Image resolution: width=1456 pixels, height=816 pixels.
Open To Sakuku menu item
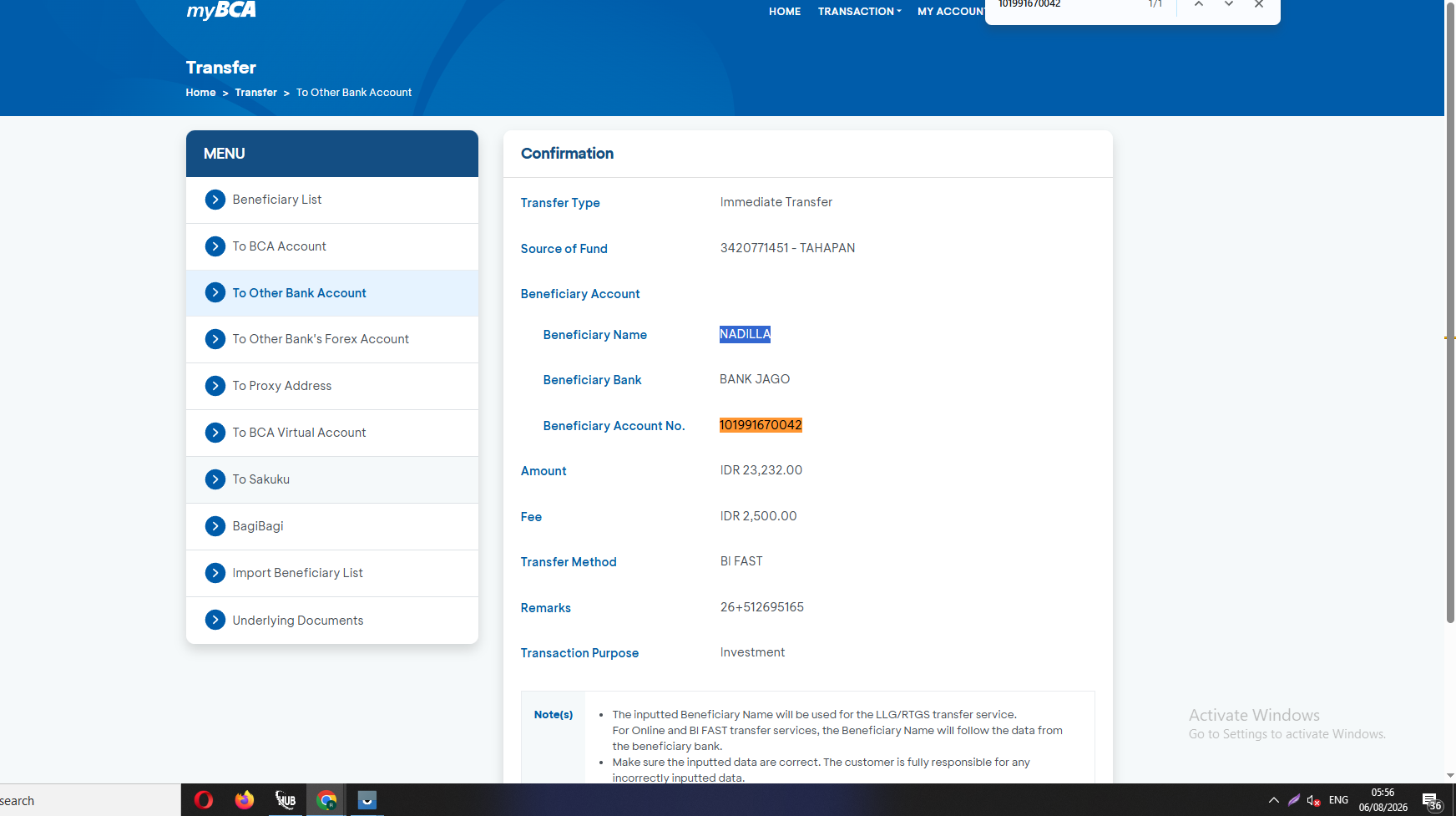pyautogui.click(x=332, y=479)
